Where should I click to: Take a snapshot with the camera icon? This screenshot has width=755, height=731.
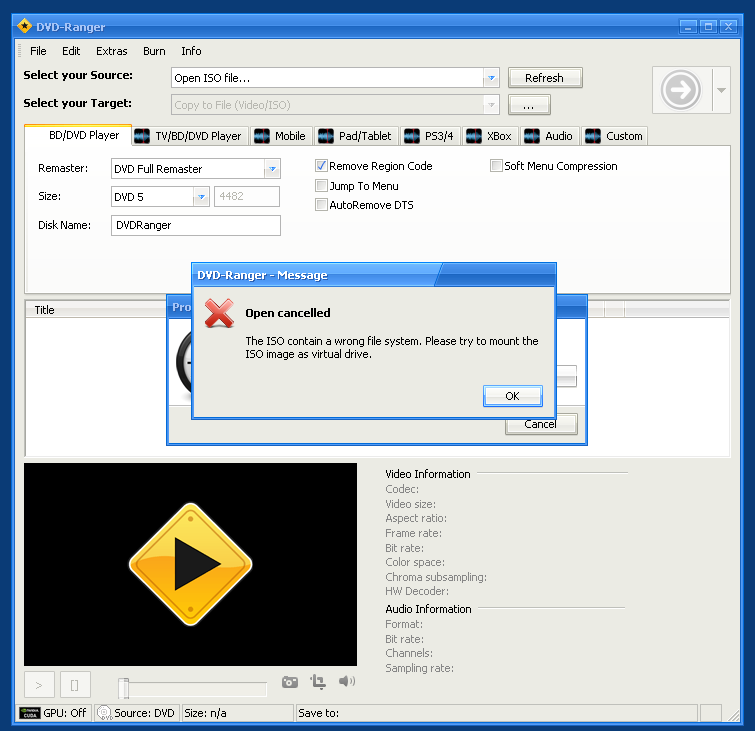point(290,682)
